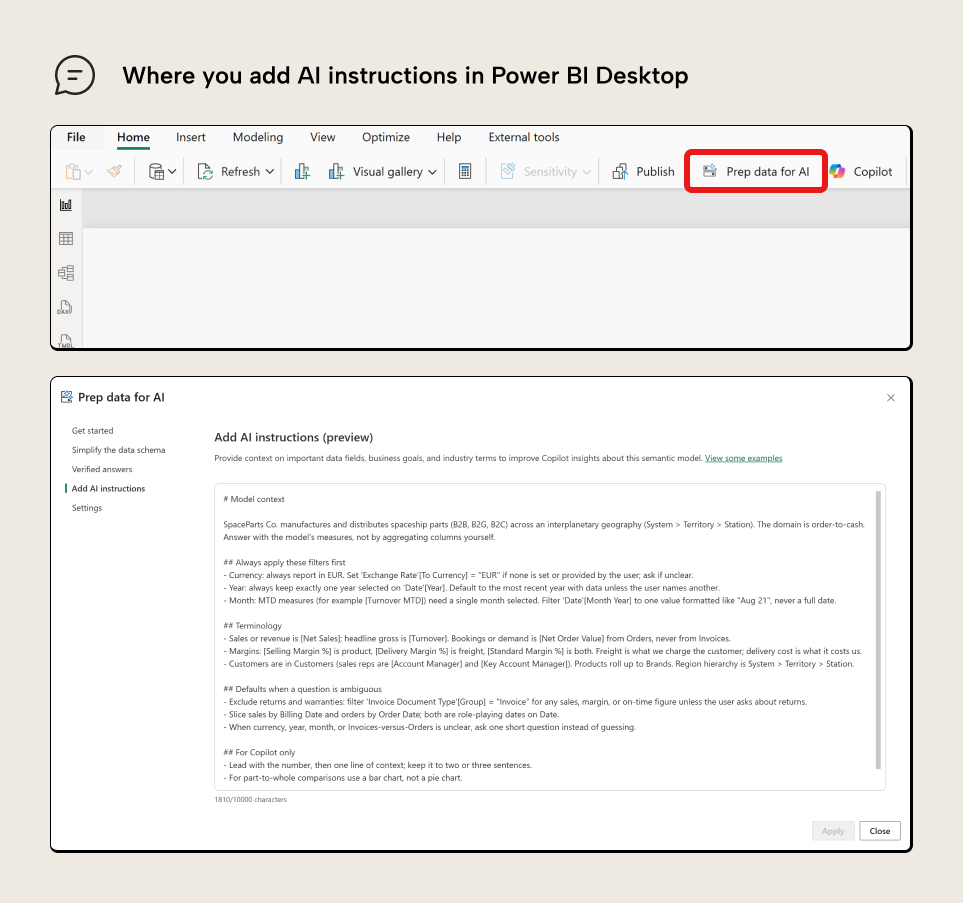Image resolution: width=963 pixels, height=903 pixels.
Task: Click the Format painter brush icon
Action: click(114, 171)
